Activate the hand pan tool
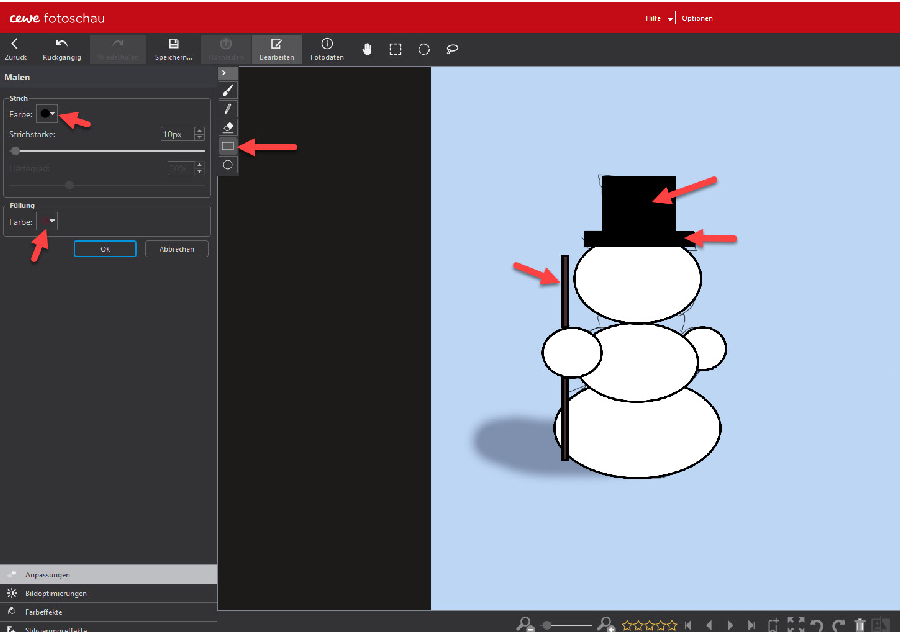 point(367,49)
